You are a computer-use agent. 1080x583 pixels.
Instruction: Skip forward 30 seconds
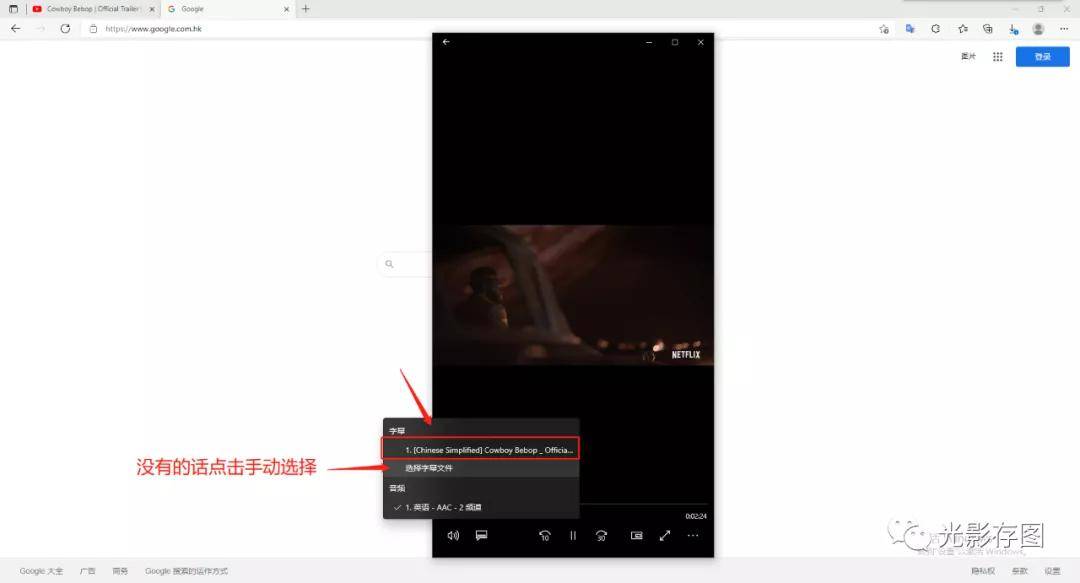coord(602,535)
